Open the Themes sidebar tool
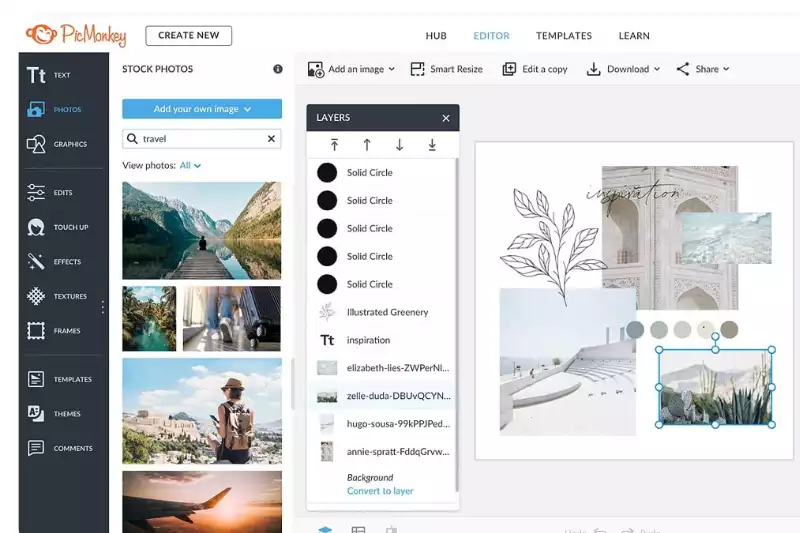Image resolution: width=800 pixels, height=533 pixels. [54, 414]
